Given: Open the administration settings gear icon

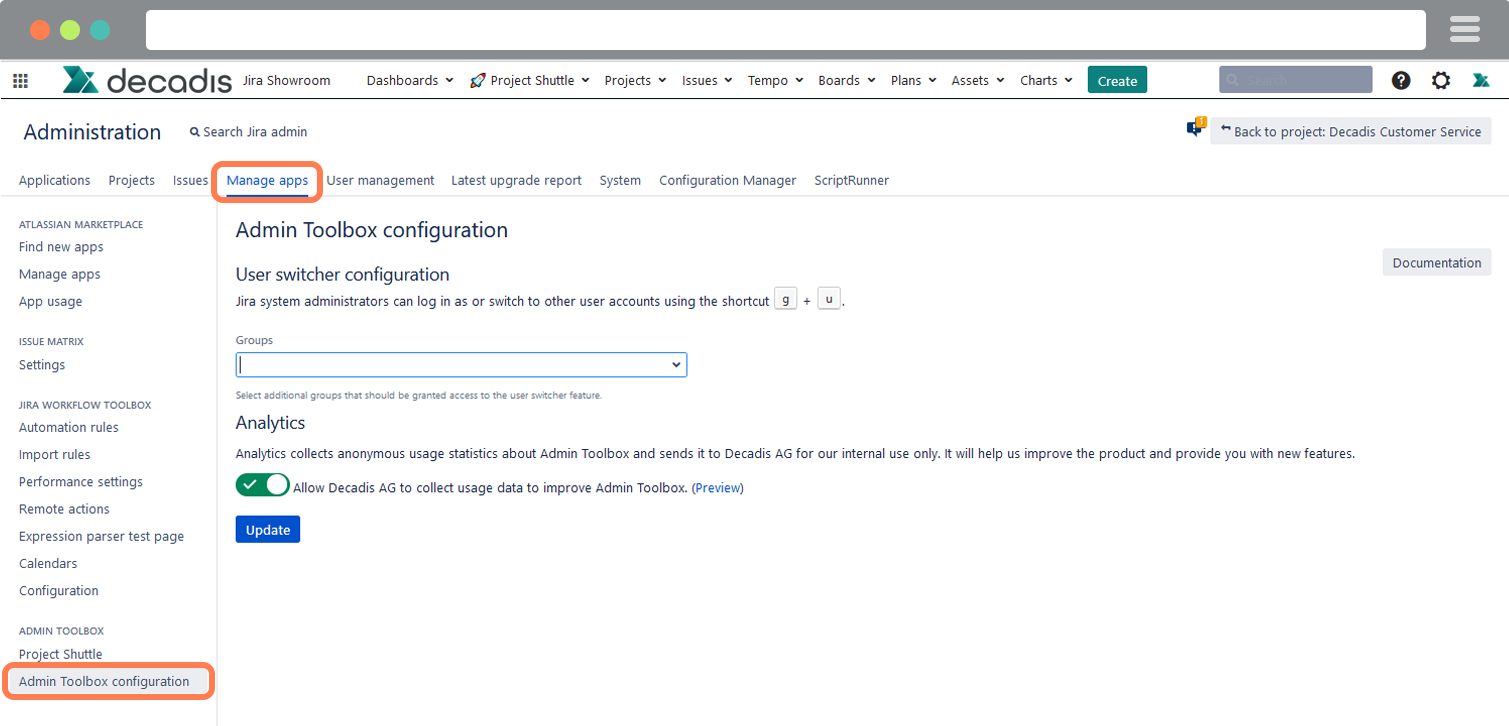Looking at the screenshot, I should [1440, 80].
